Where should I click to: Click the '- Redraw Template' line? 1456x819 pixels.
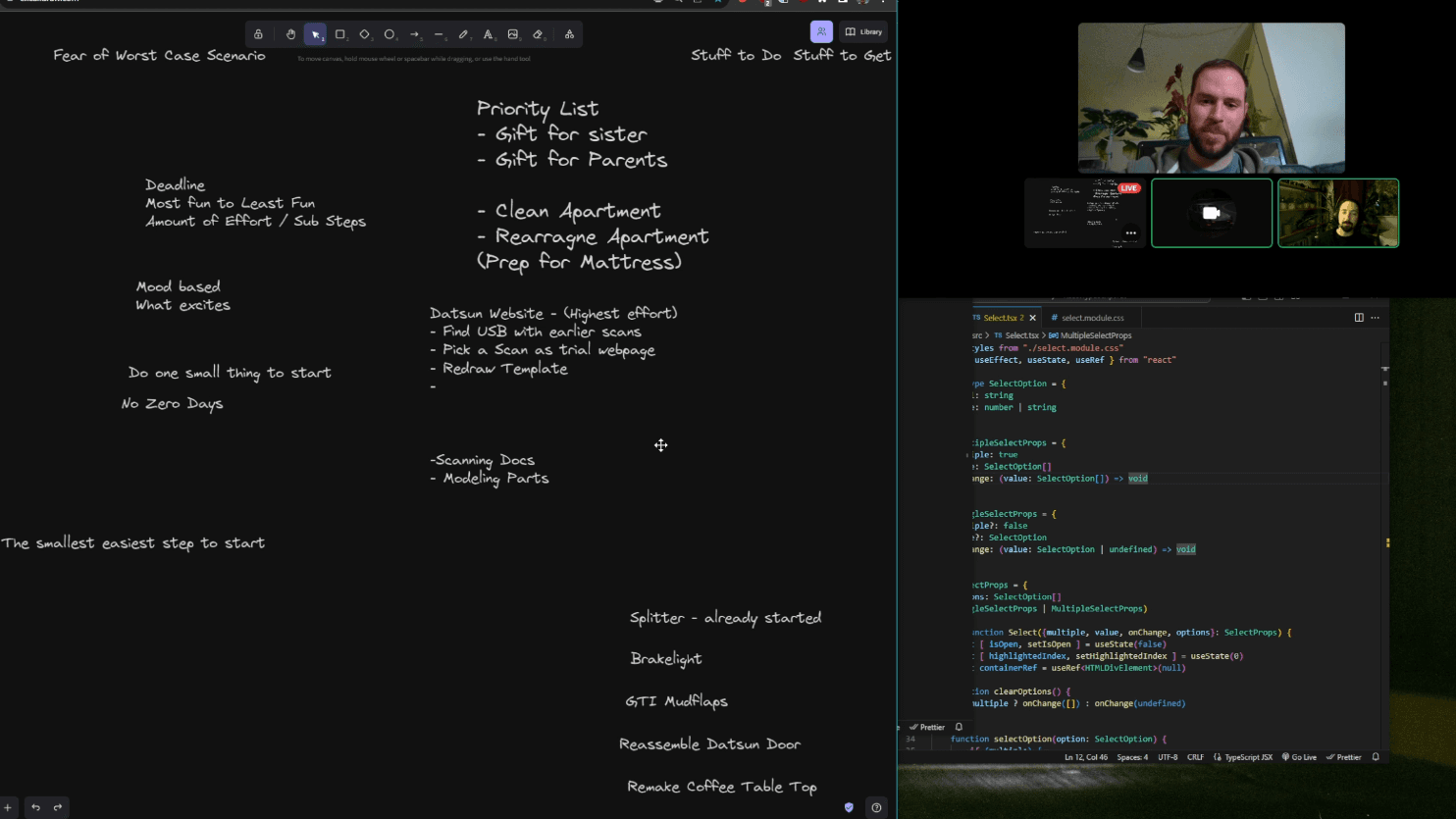point(498,369)
